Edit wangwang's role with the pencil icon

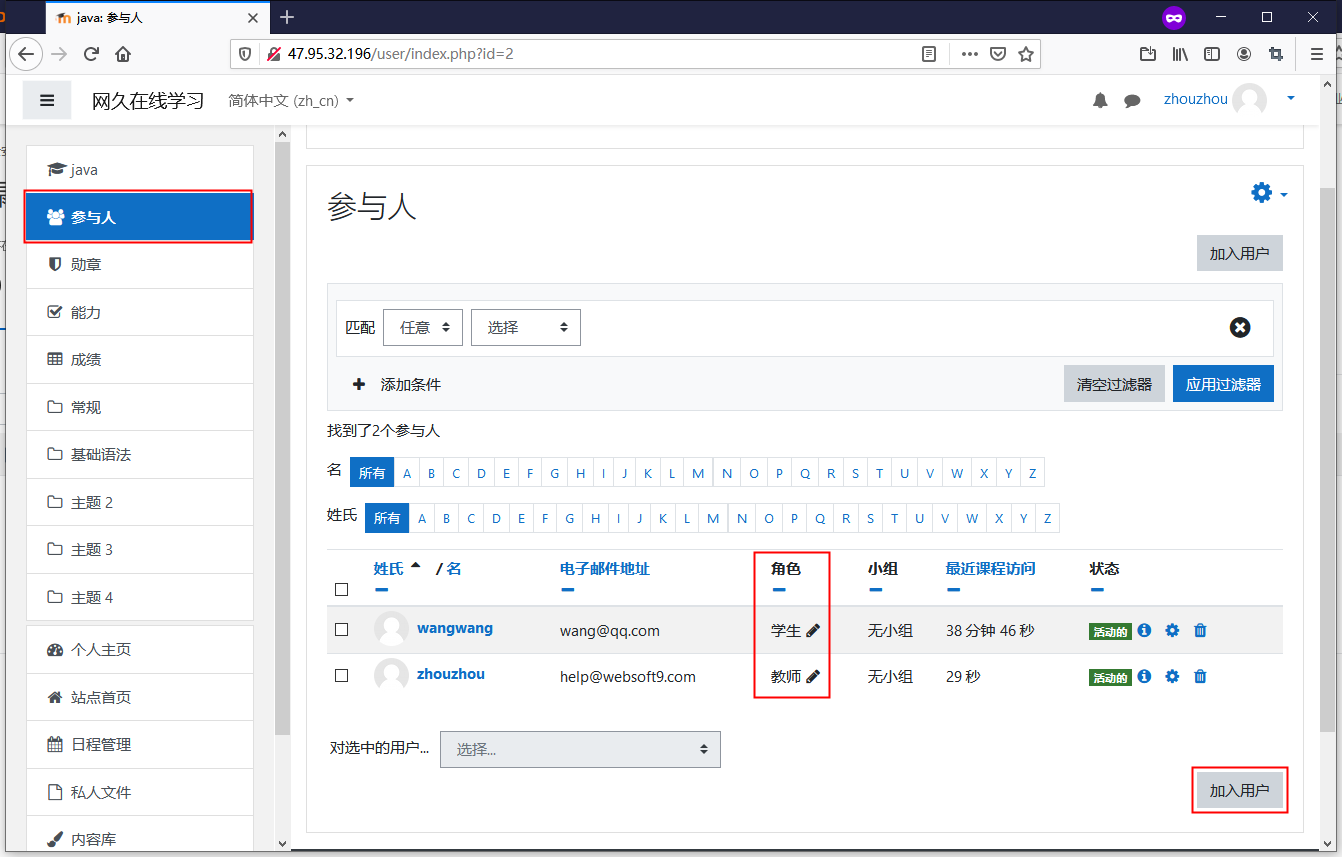point(813,630)
